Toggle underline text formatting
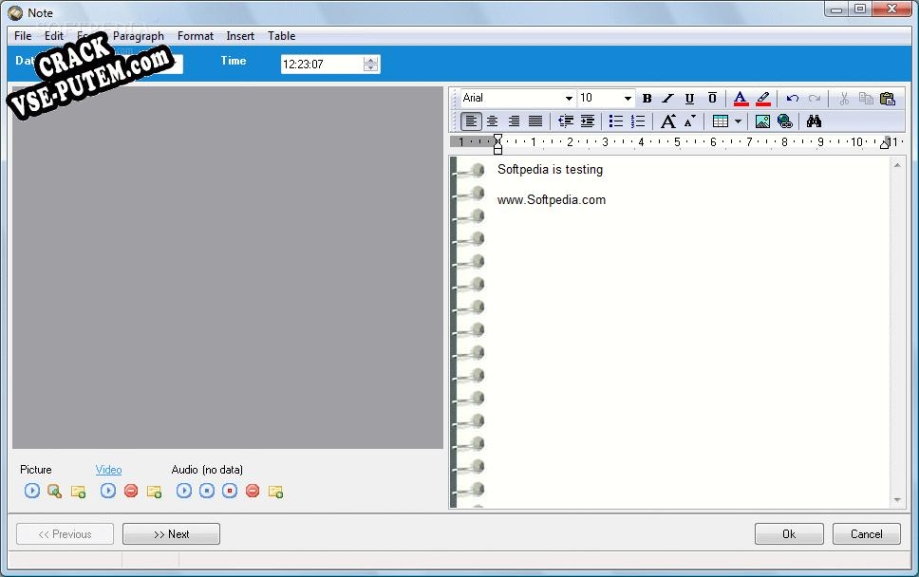Viewport: 919px width, 577px height. (x=690, y=98)
